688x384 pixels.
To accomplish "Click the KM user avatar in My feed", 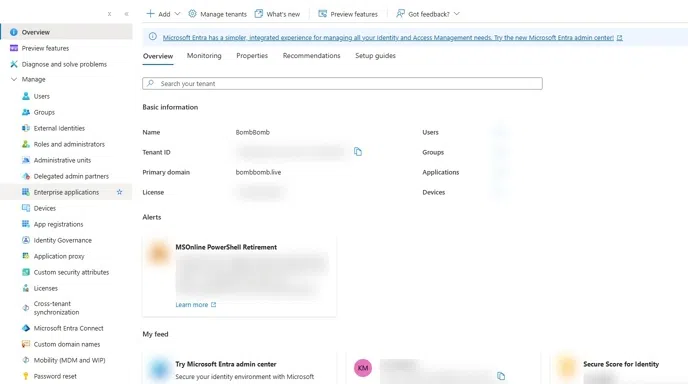I will [363, 368].
